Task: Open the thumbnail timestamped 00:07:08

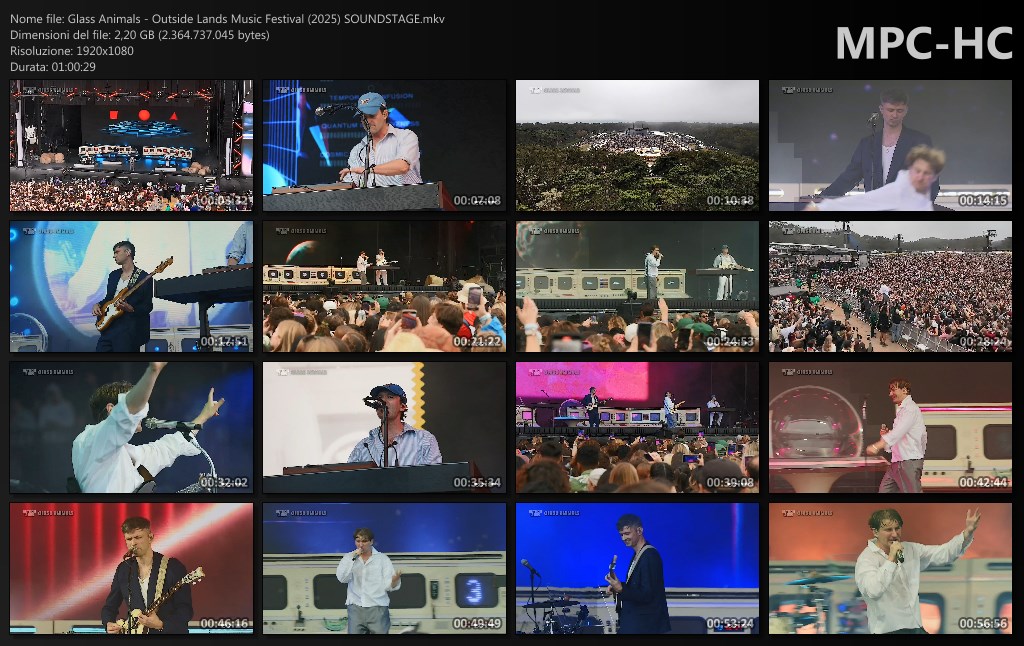Action: click(x=384, y=145)
